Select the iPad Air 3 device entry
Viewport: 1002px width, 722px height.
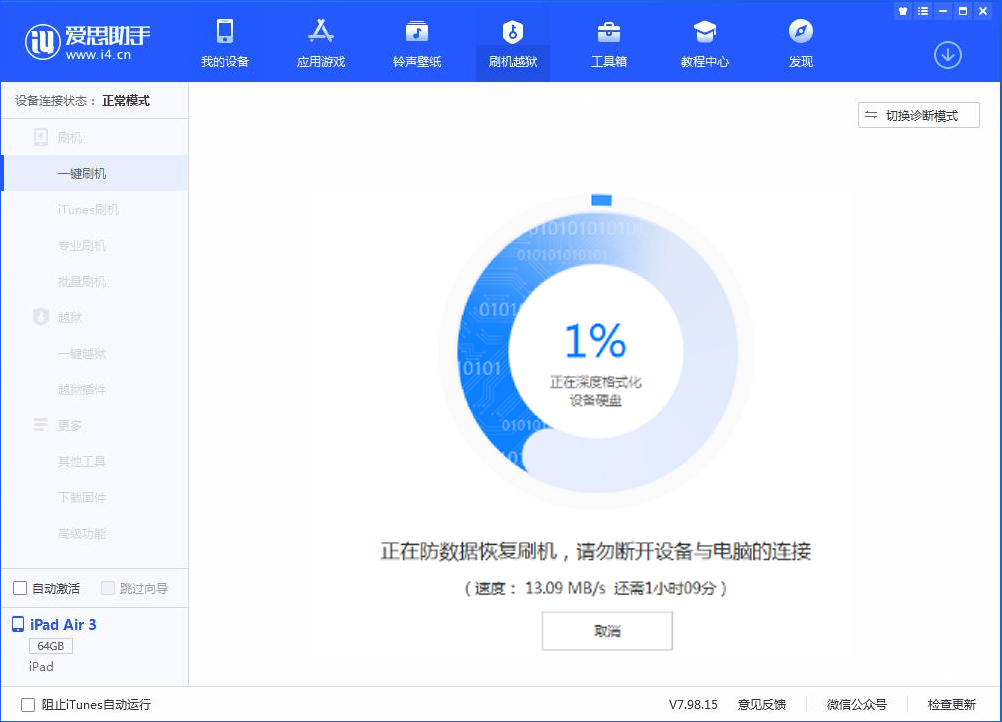coord(62,624)
